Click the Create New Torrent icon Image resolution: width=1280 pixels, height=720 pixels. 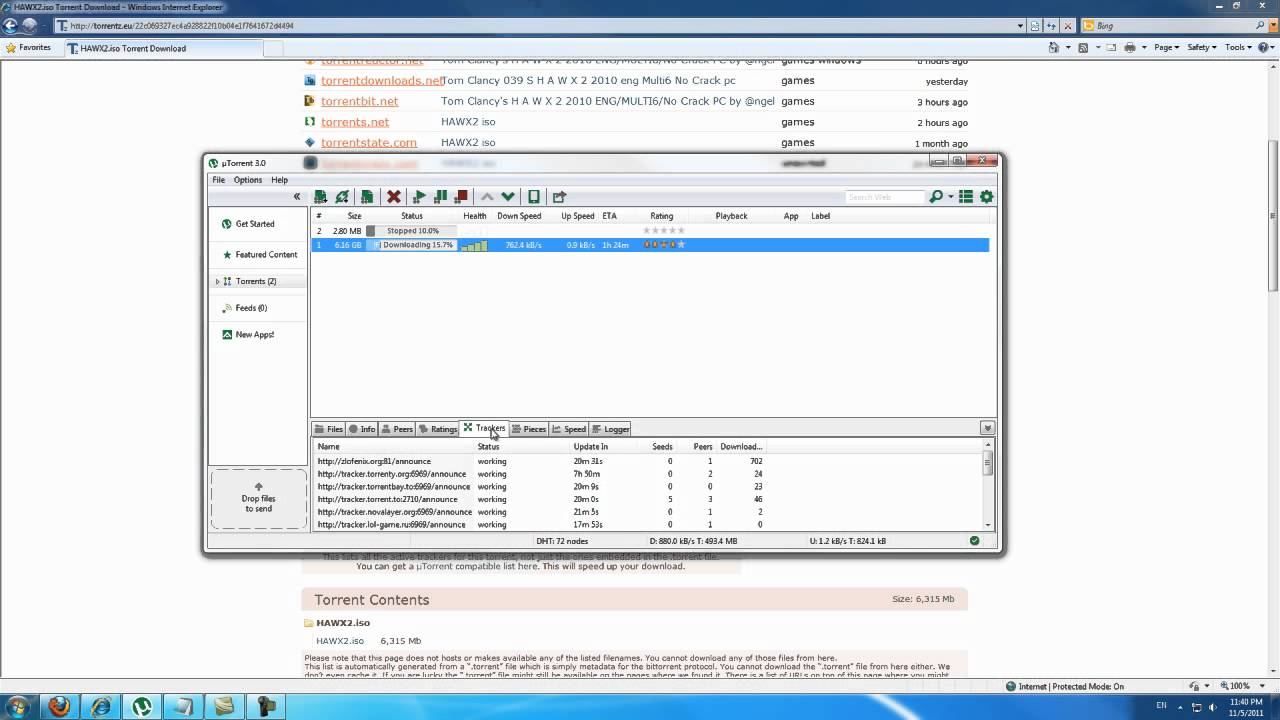click(x=367, y=197)
